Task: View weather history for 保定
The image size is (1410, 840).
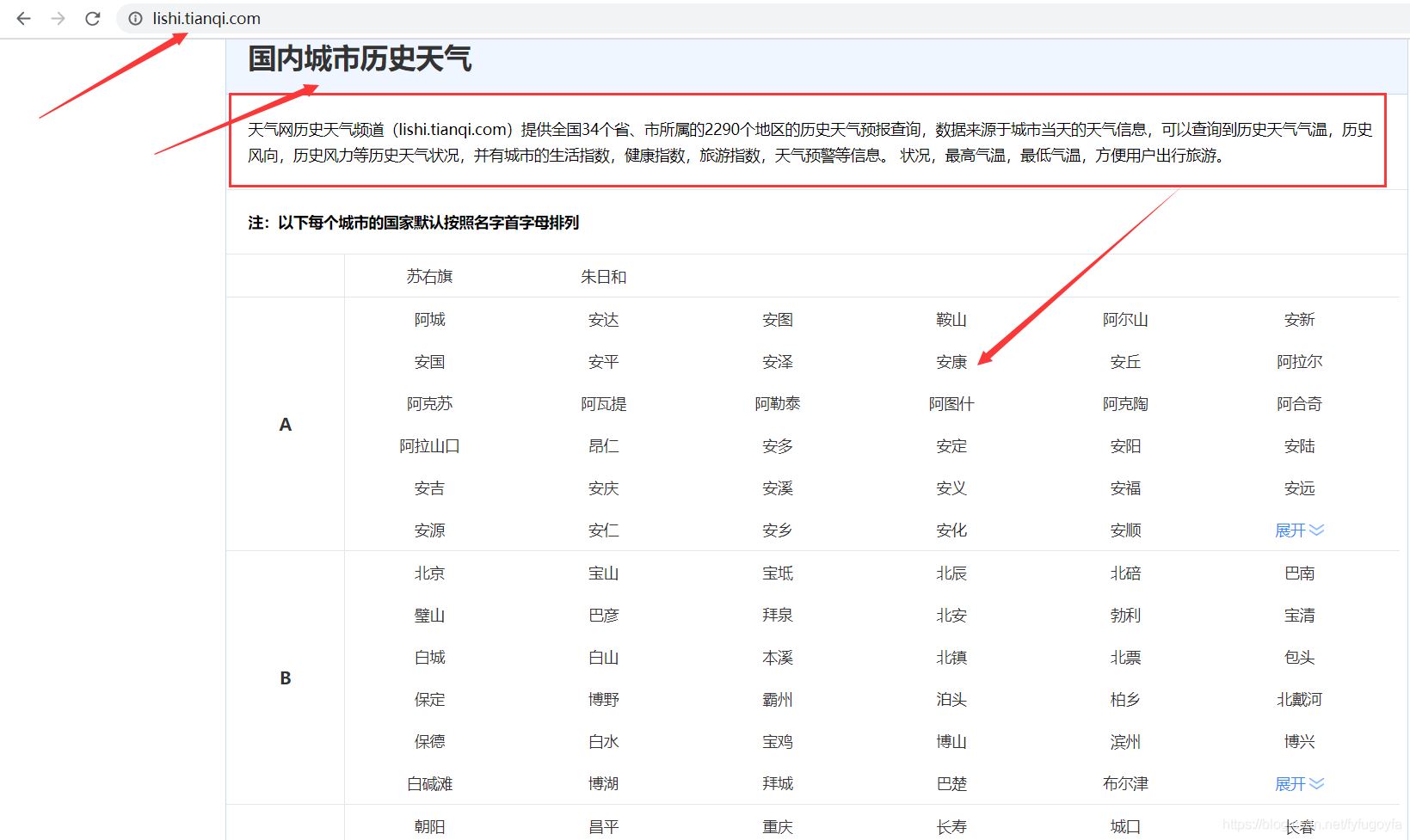Action: [x=428, y=699]
